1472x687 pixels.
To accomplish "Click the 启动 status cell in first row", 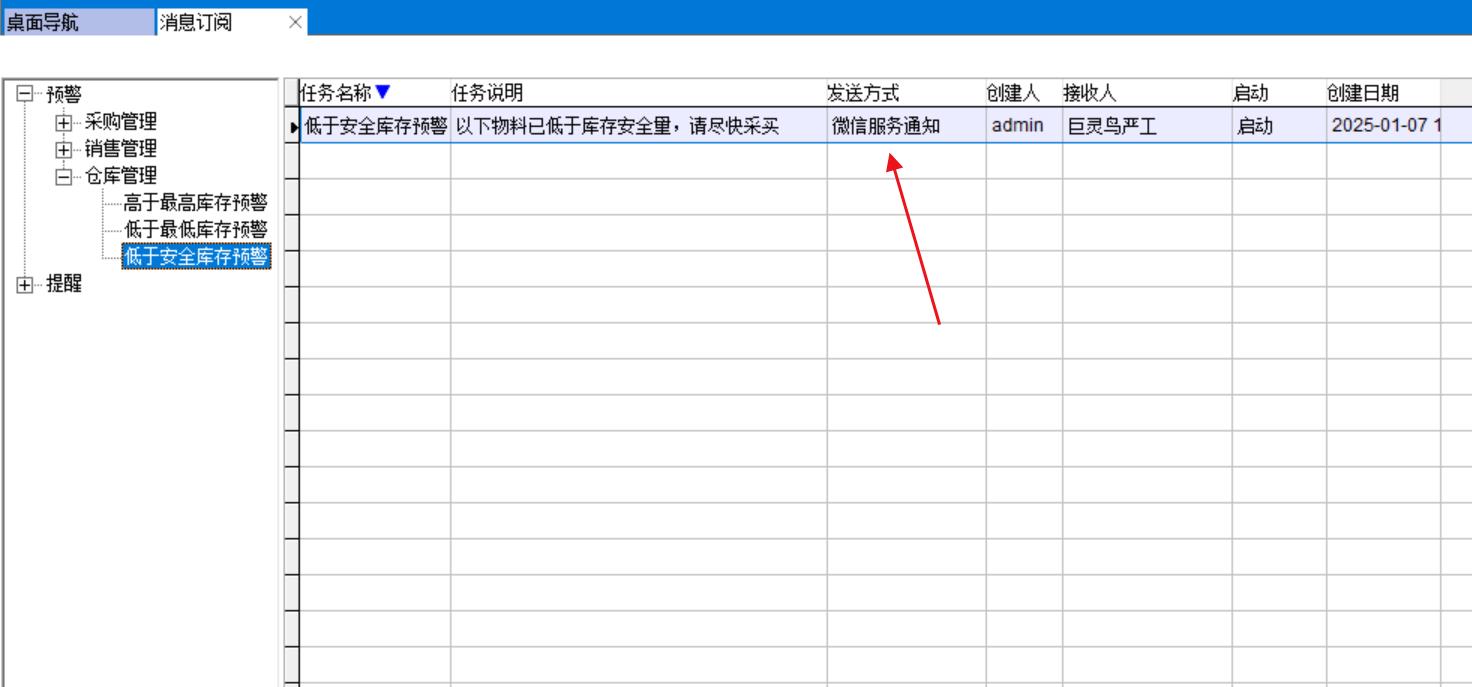I will [1277, 127].
